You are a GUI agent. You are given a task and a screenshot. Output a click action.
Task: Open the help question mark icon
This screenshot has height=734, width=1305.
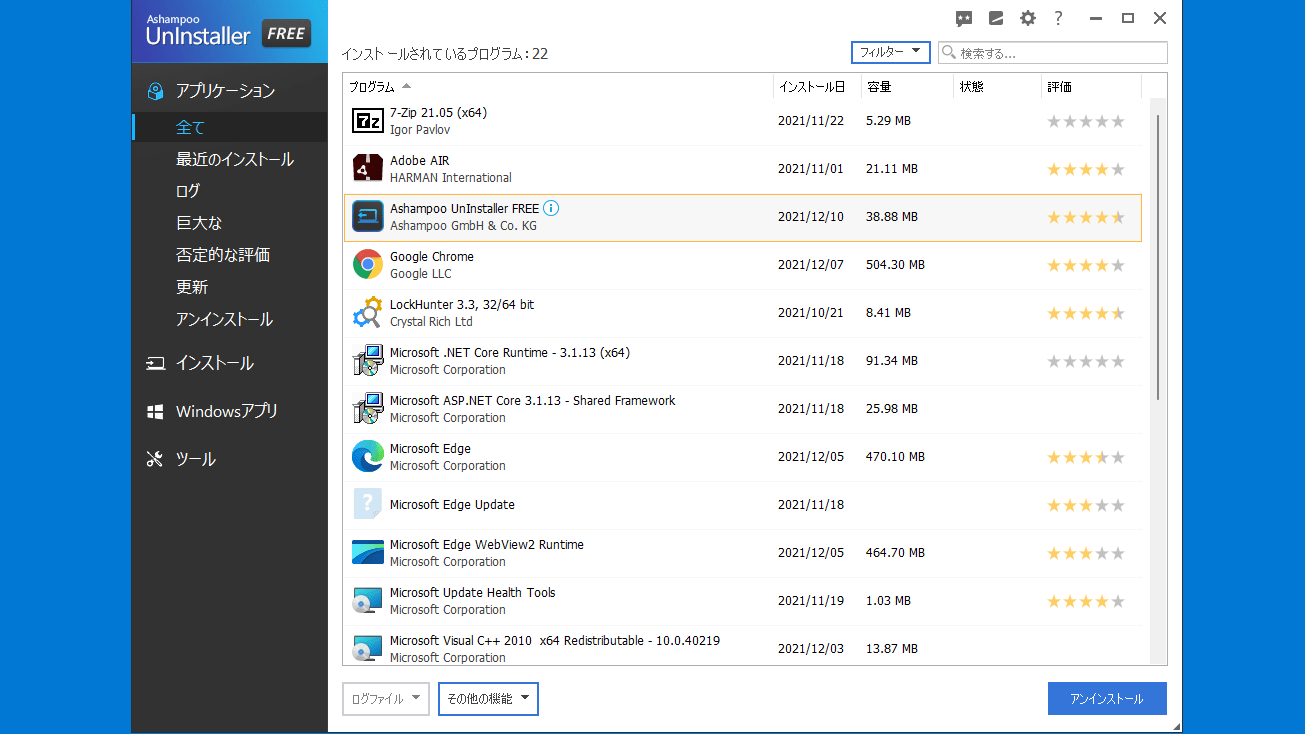(x=1058, y=18)
